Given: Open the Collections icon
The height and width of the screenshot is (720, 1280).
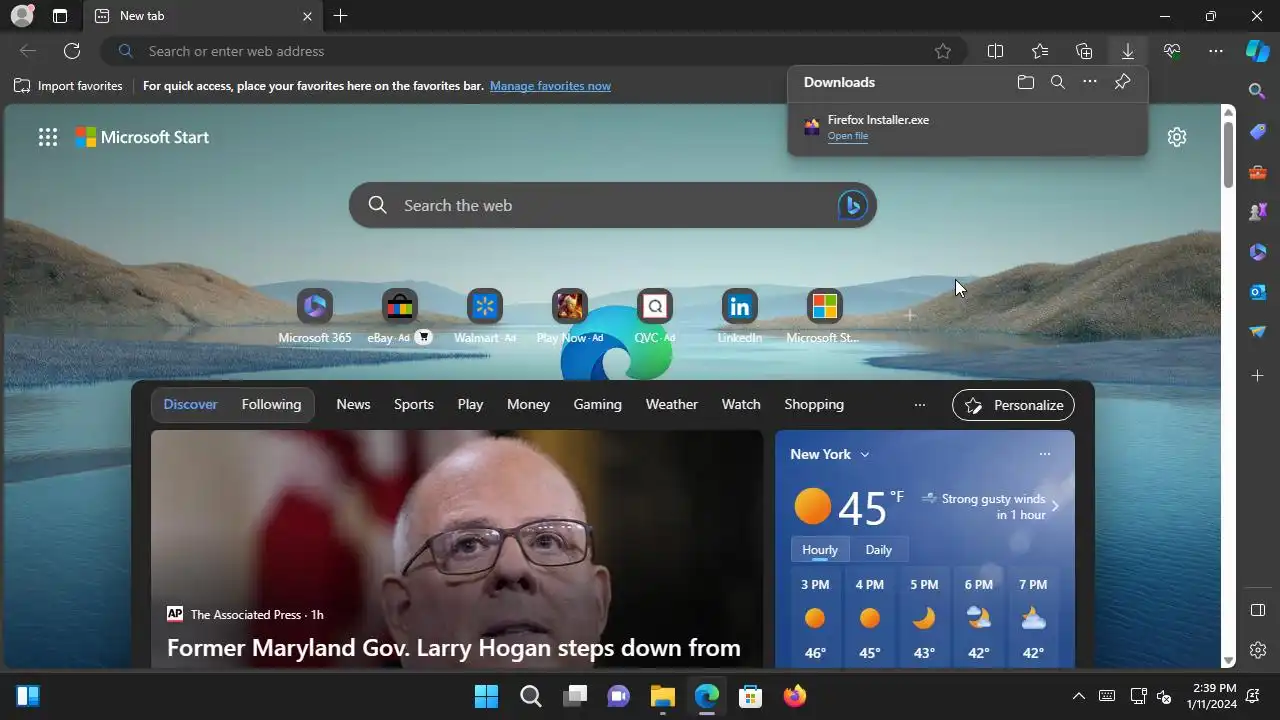Looking at the screenshot, I should pos(1084,51).
